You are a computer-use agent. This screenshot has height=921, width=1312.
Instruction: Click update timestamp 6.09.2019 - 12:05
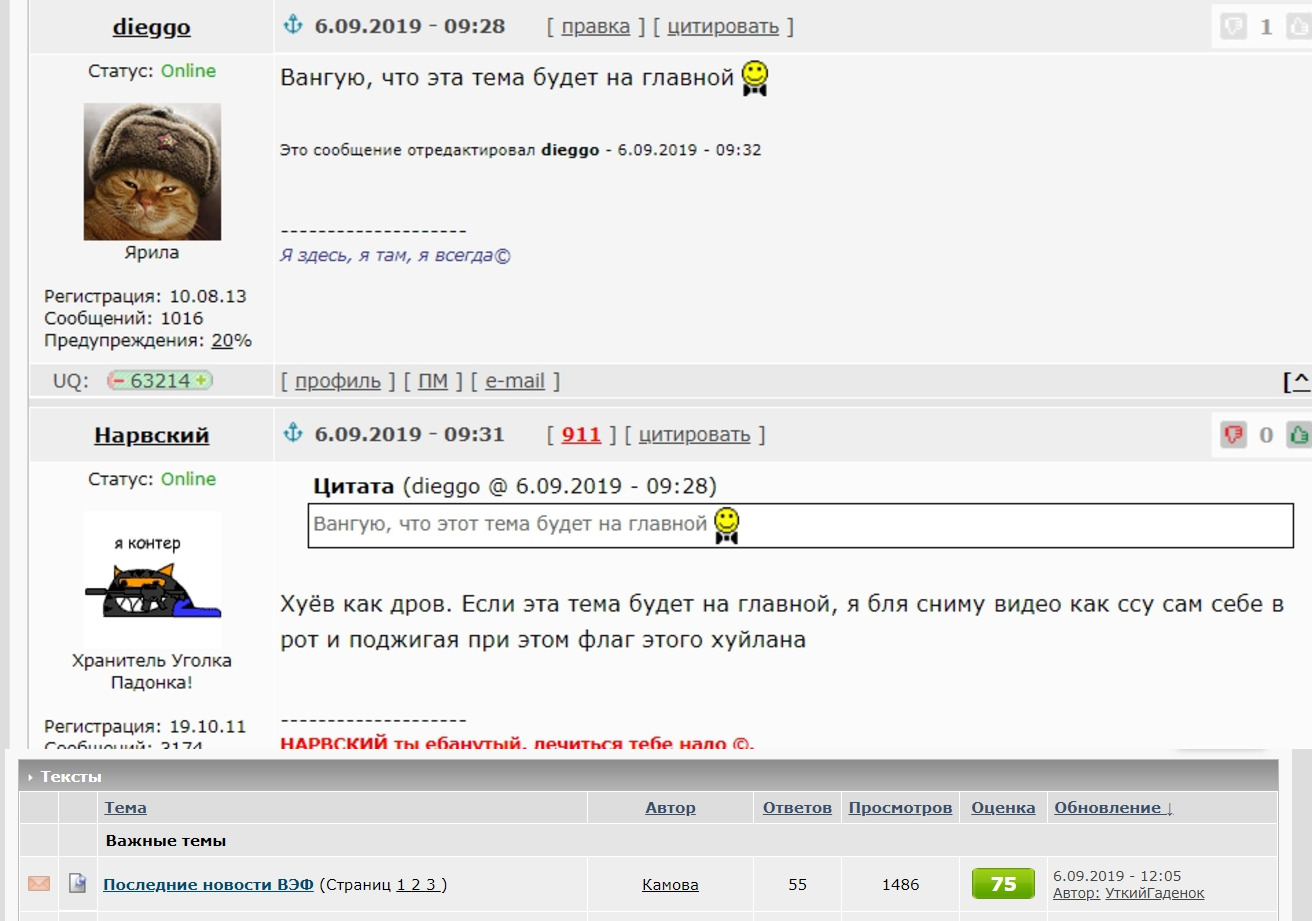[1117, 876]
